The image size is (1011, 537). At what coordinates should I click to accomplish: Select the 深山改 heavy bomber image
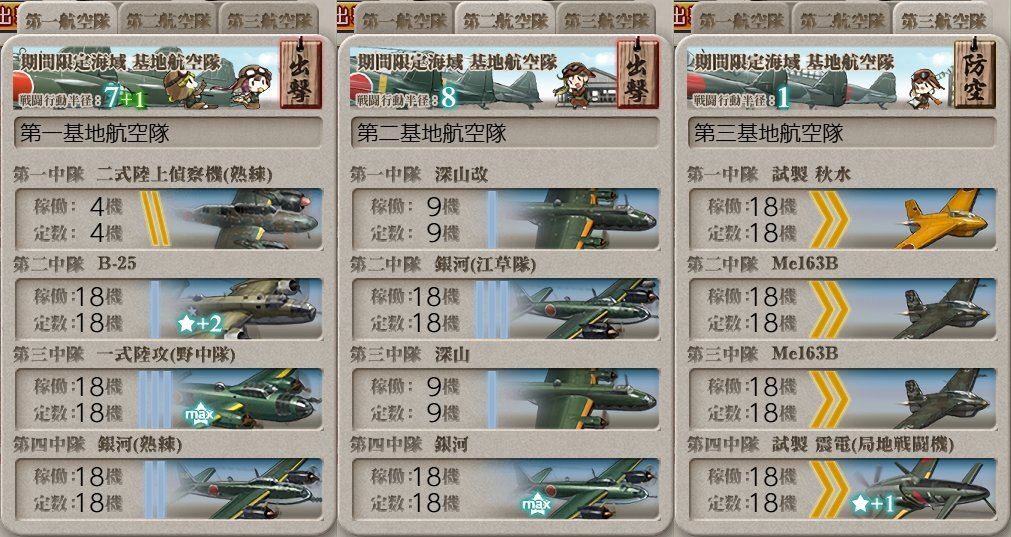tap(585, 219)
